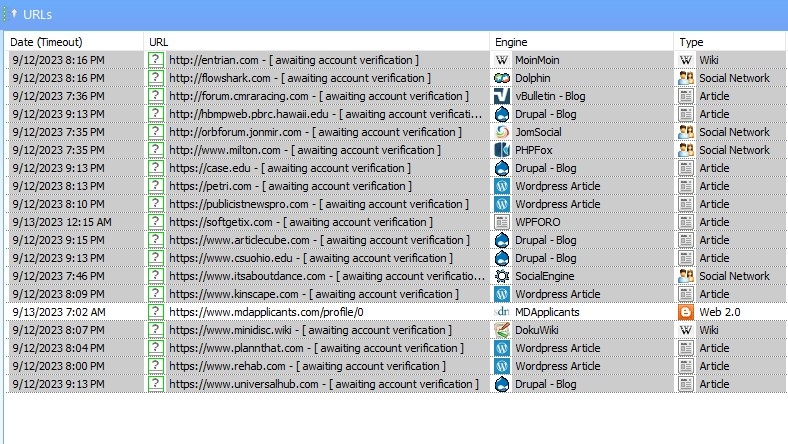Click the Drupal icon in universalhub.com row
The width and height of the screenshot is (788, 444).
(x=502, y=384)
